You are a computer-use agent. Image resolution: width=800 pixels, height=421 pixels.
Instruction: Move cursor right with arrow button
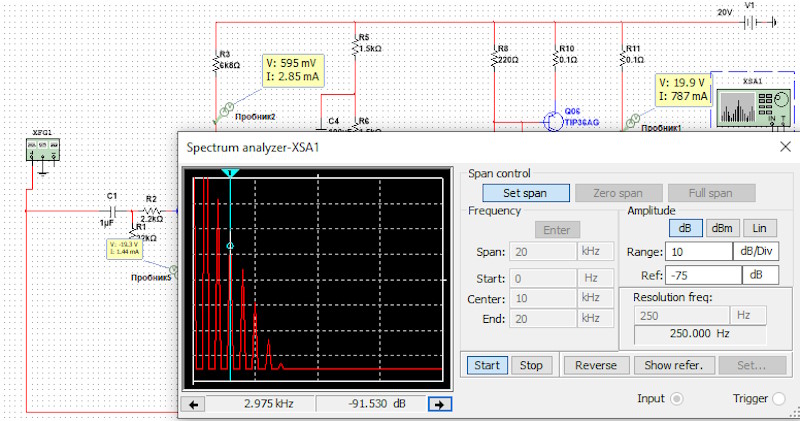click(x=436, y=404)
